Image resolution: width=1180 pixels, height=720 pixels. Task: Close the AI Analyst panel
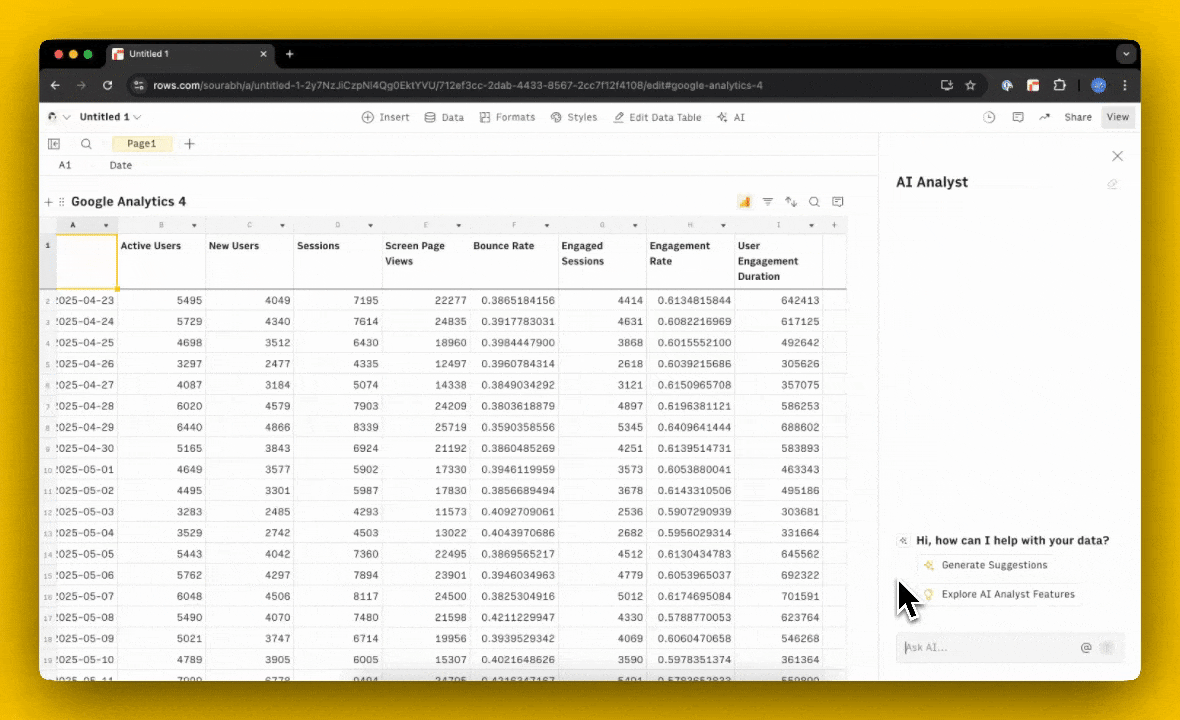[1118, 156]
